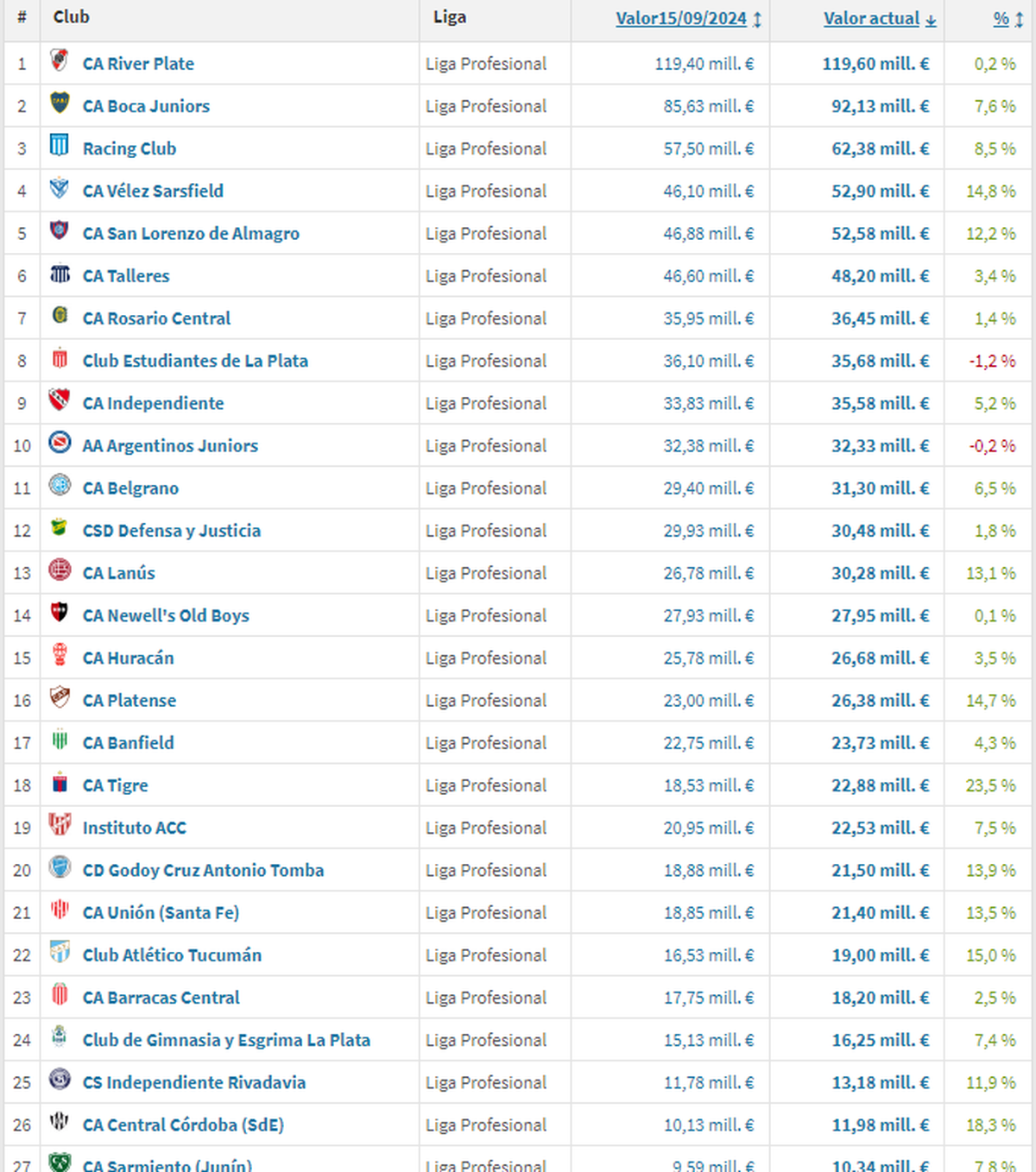1036x1172 pixels.
Task: Click the CA Platense crest icon
Action: 60,696
